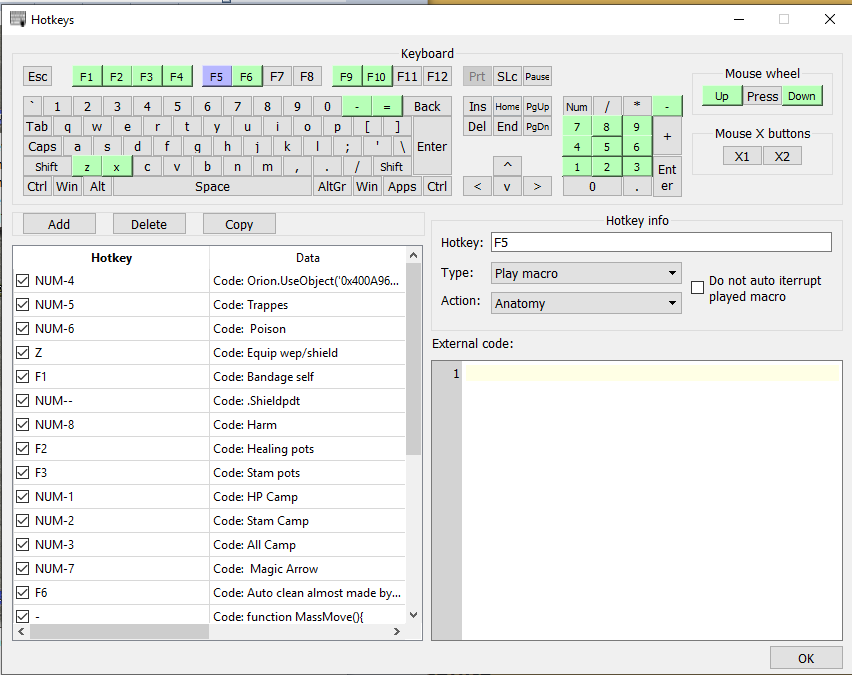Image resolution: width=852 pixels, height=675 pixels.
Task: Select the Code: Bandage self row
Action: (209, 377)
